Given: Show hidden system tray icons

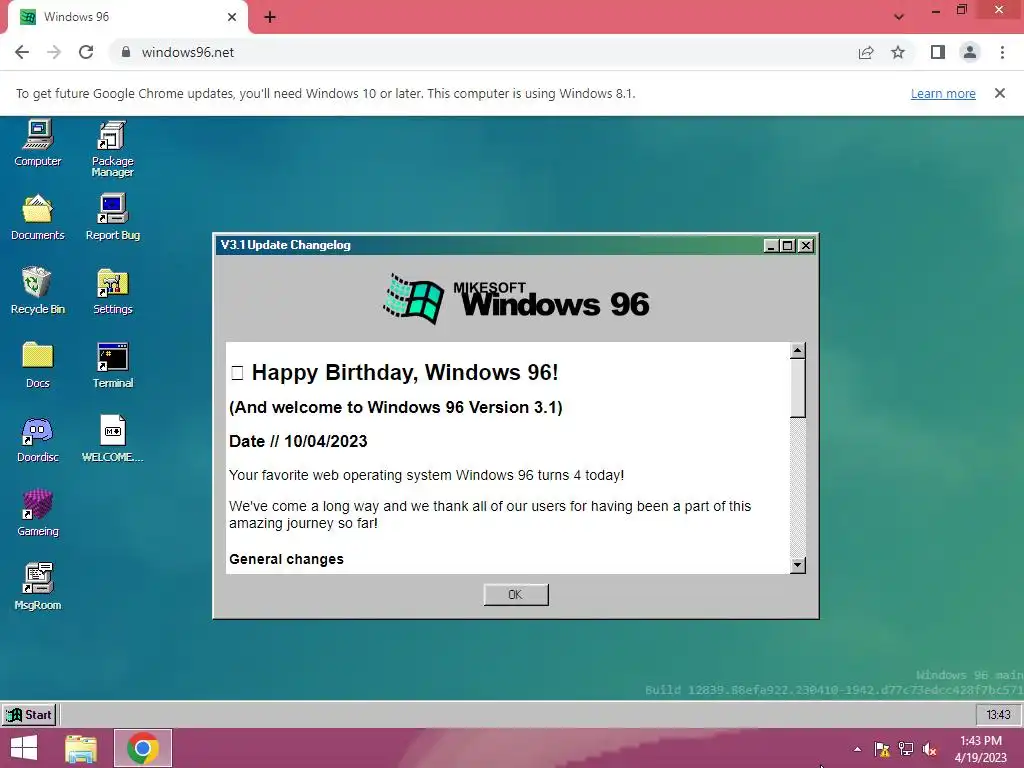Looking at the screenshot, I should coord(857,749).
